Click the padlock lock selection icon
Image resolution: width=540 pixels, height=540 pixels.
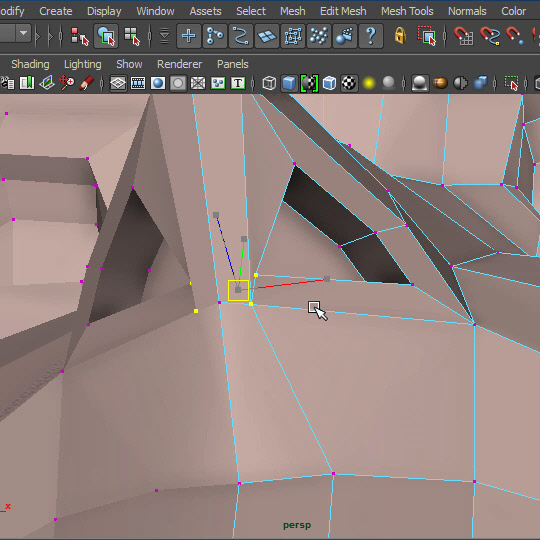[400, 35]
